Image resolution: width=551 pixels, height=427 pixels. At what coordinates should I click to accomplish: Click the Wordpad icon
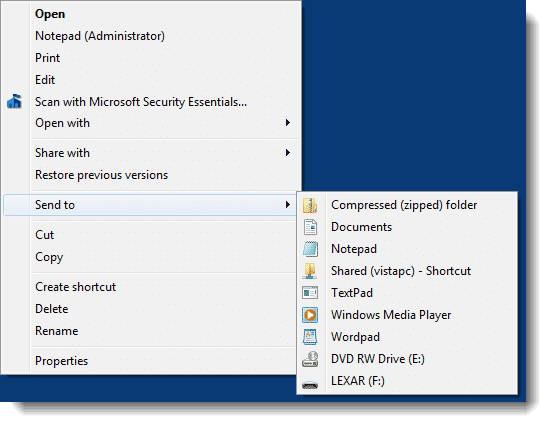tap(310, 337)
